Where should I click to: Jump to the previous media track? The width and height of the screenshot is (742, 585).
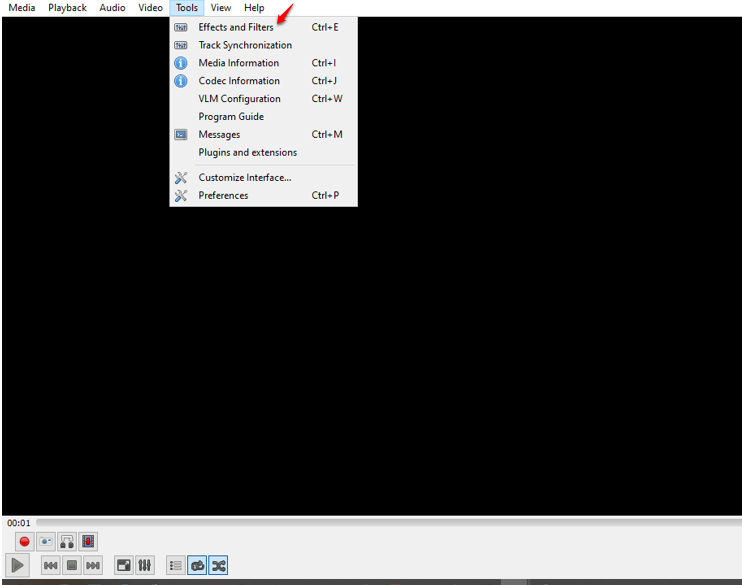pyautogui.click(x=51, y=566)
